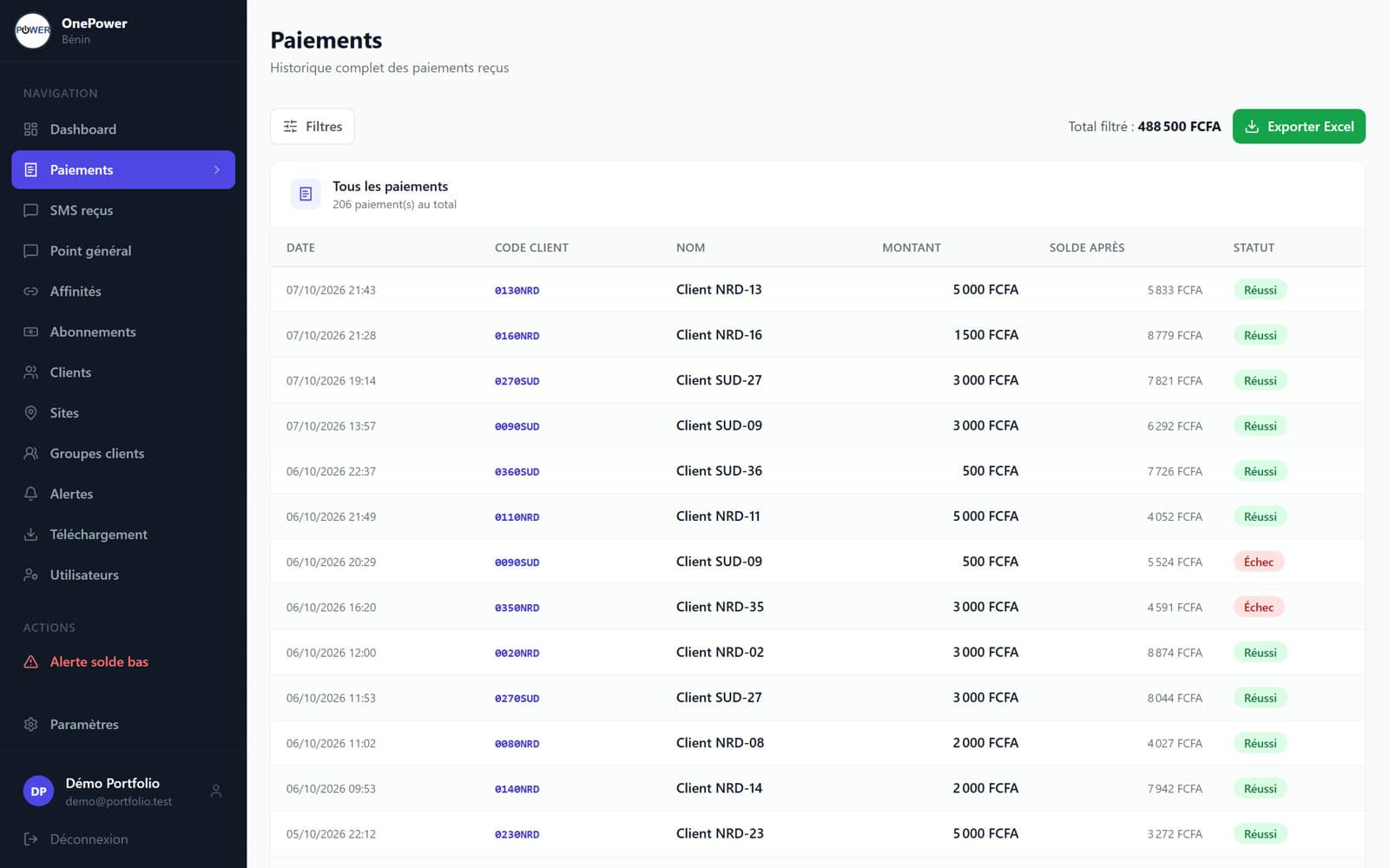Click the Alertes bell icon

(30, 494)
